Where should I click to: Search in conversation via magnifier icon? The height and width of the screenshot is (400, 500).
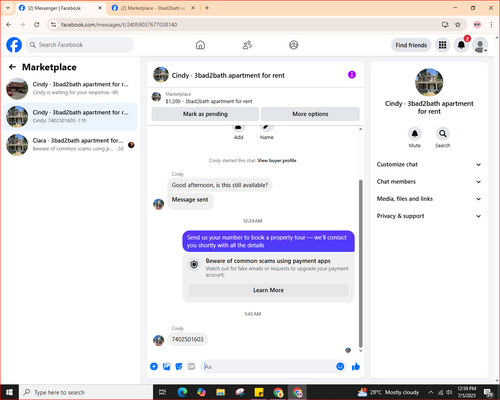pyautogui.click(x=443, y=134)
